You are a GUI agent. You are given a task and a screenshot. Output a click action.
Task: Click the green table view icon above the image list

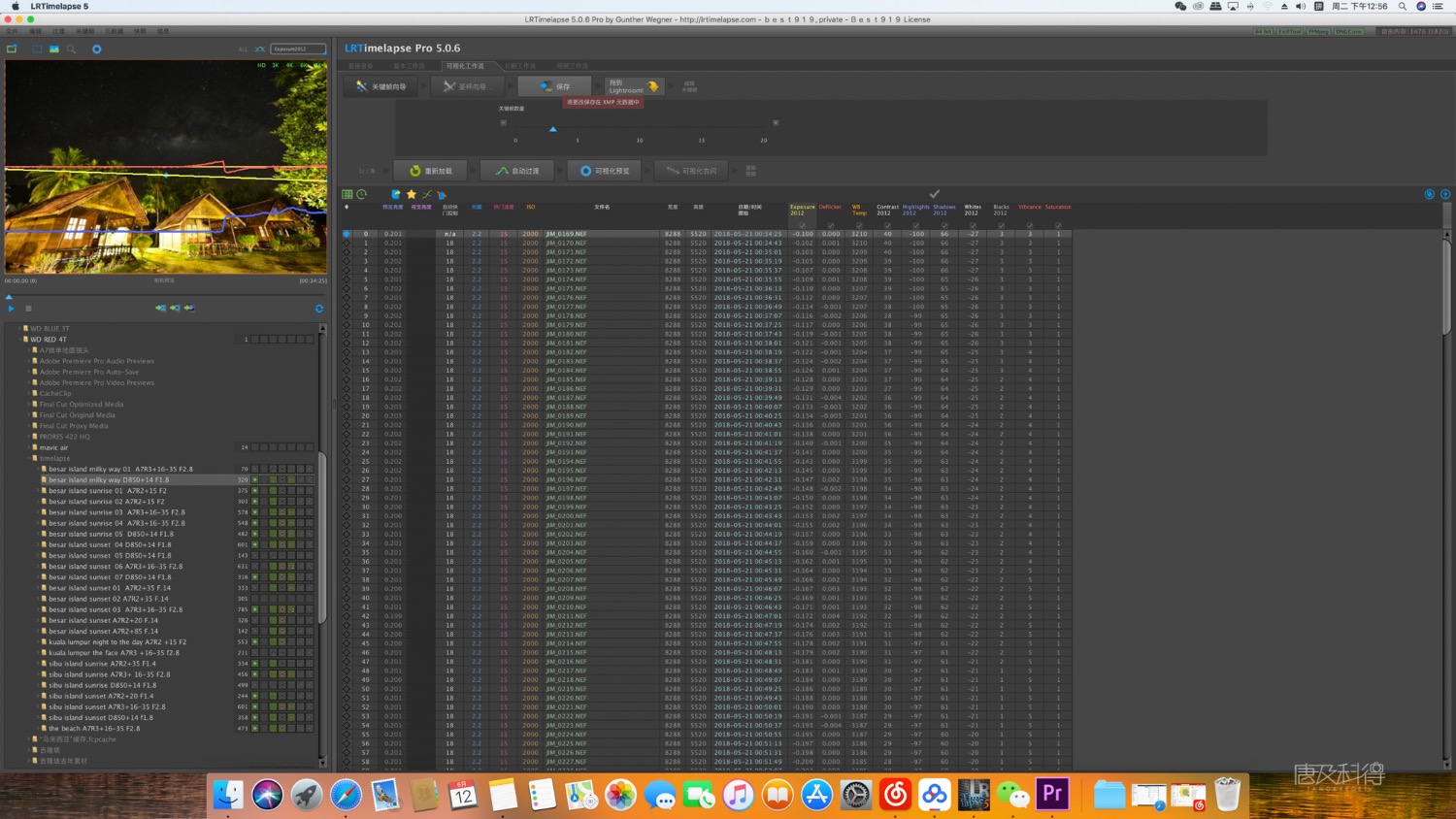(347, 194)
